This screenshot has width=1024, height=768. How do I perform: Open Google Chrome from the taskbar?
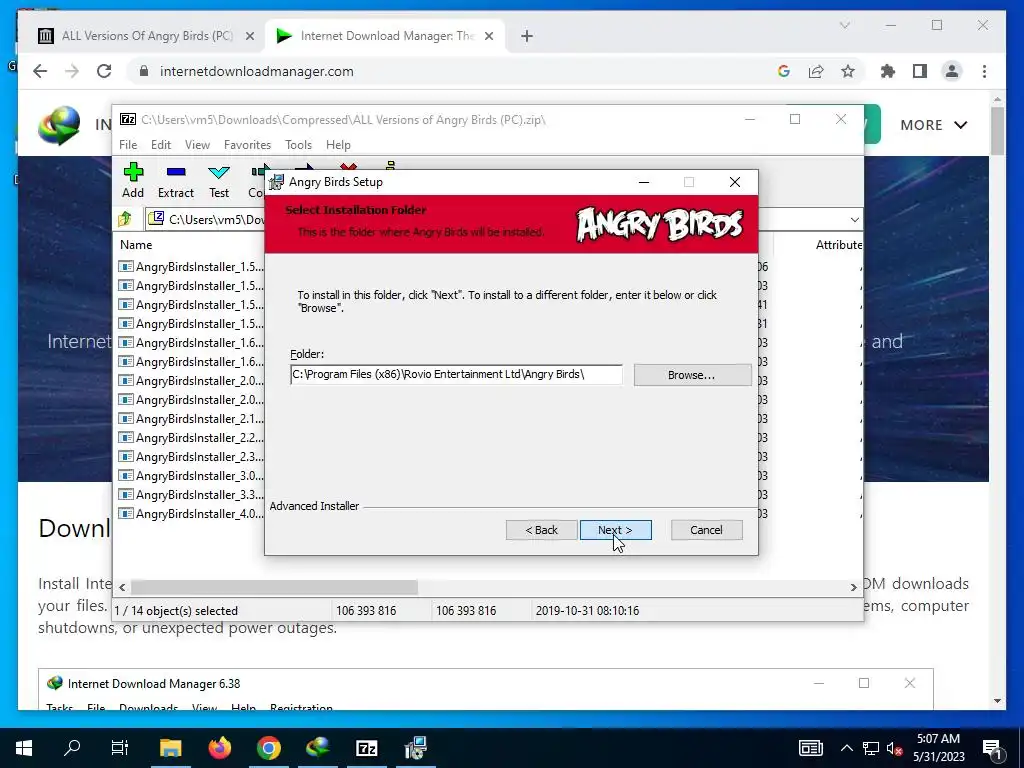(268, 748)
